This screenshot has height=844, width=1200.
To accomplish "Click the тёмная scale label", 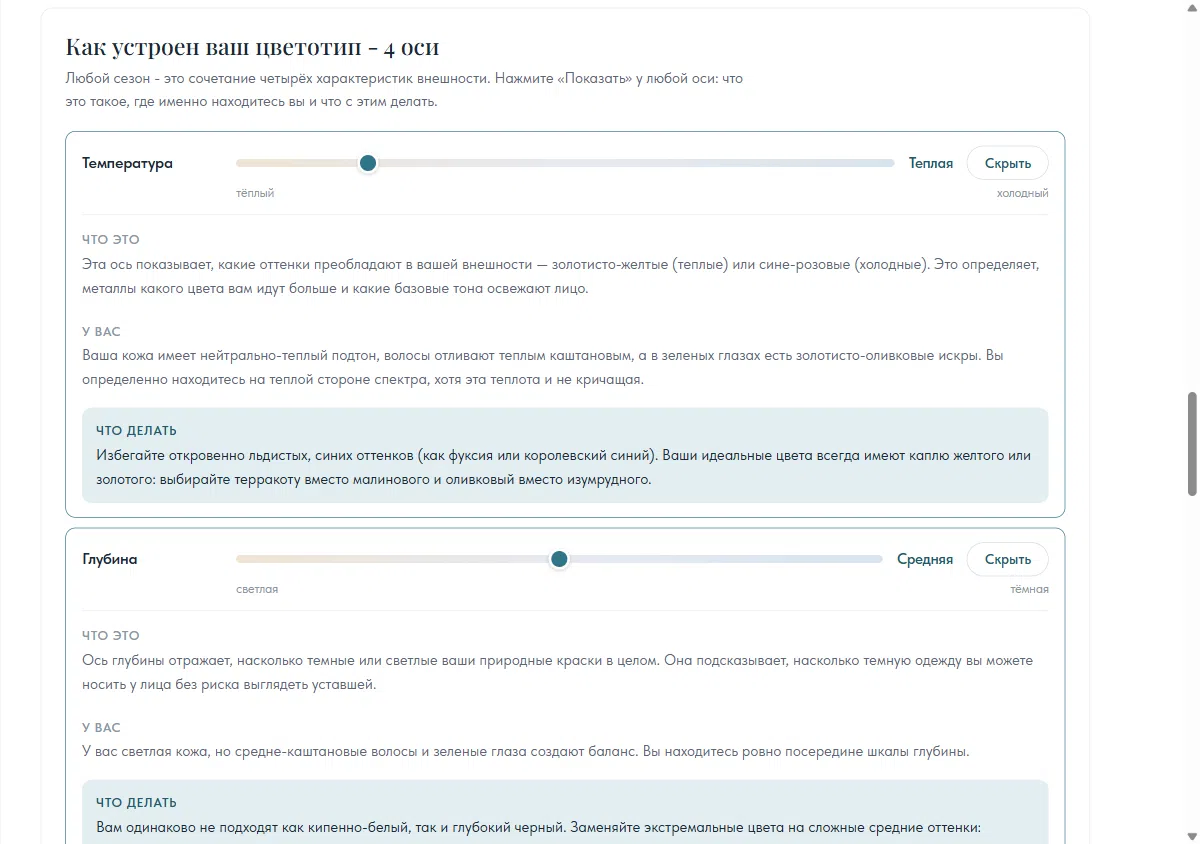I will 1029,589.
